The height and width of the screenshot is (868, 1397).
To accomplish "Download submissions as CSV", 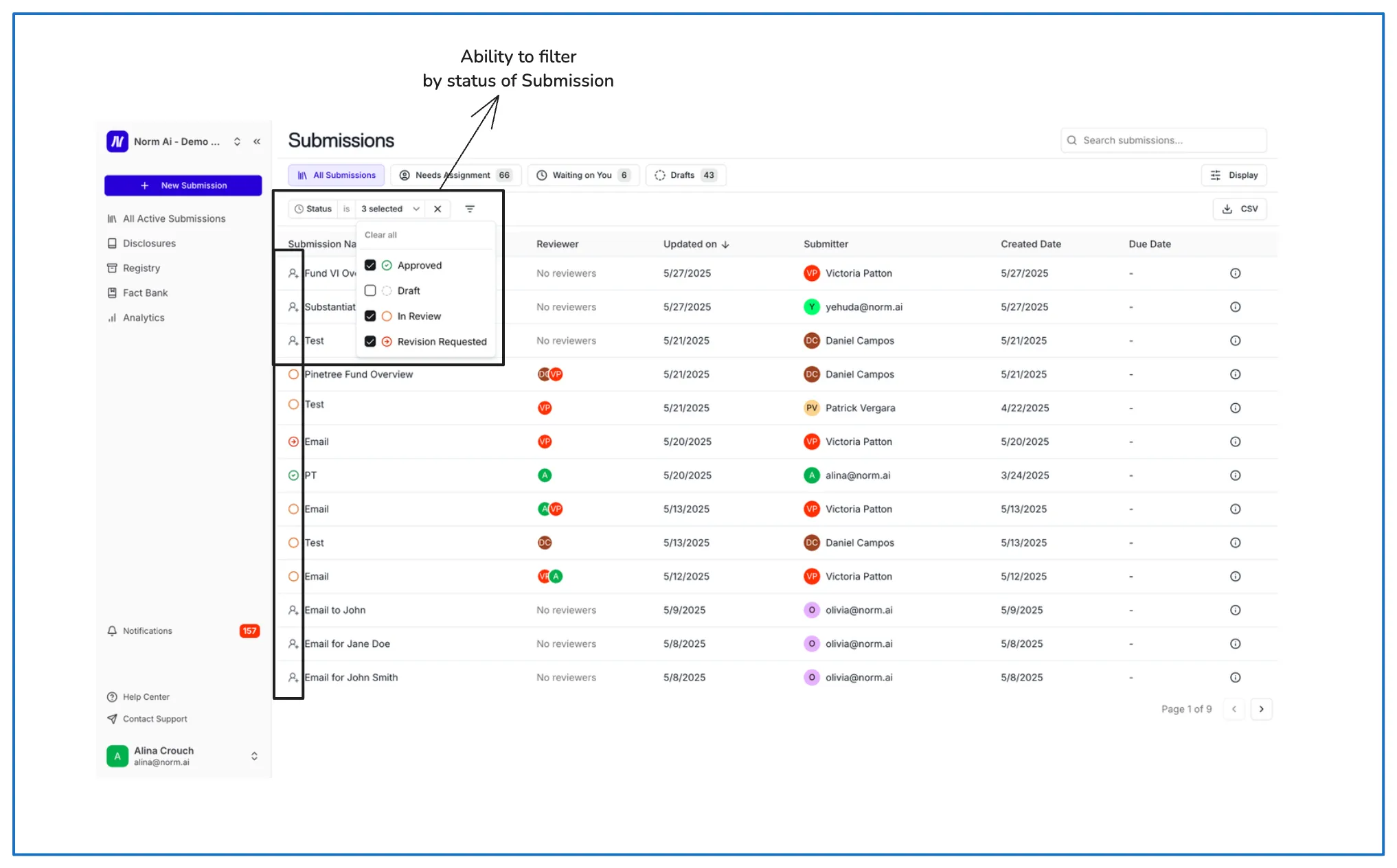I will [x=1240, y=209].
